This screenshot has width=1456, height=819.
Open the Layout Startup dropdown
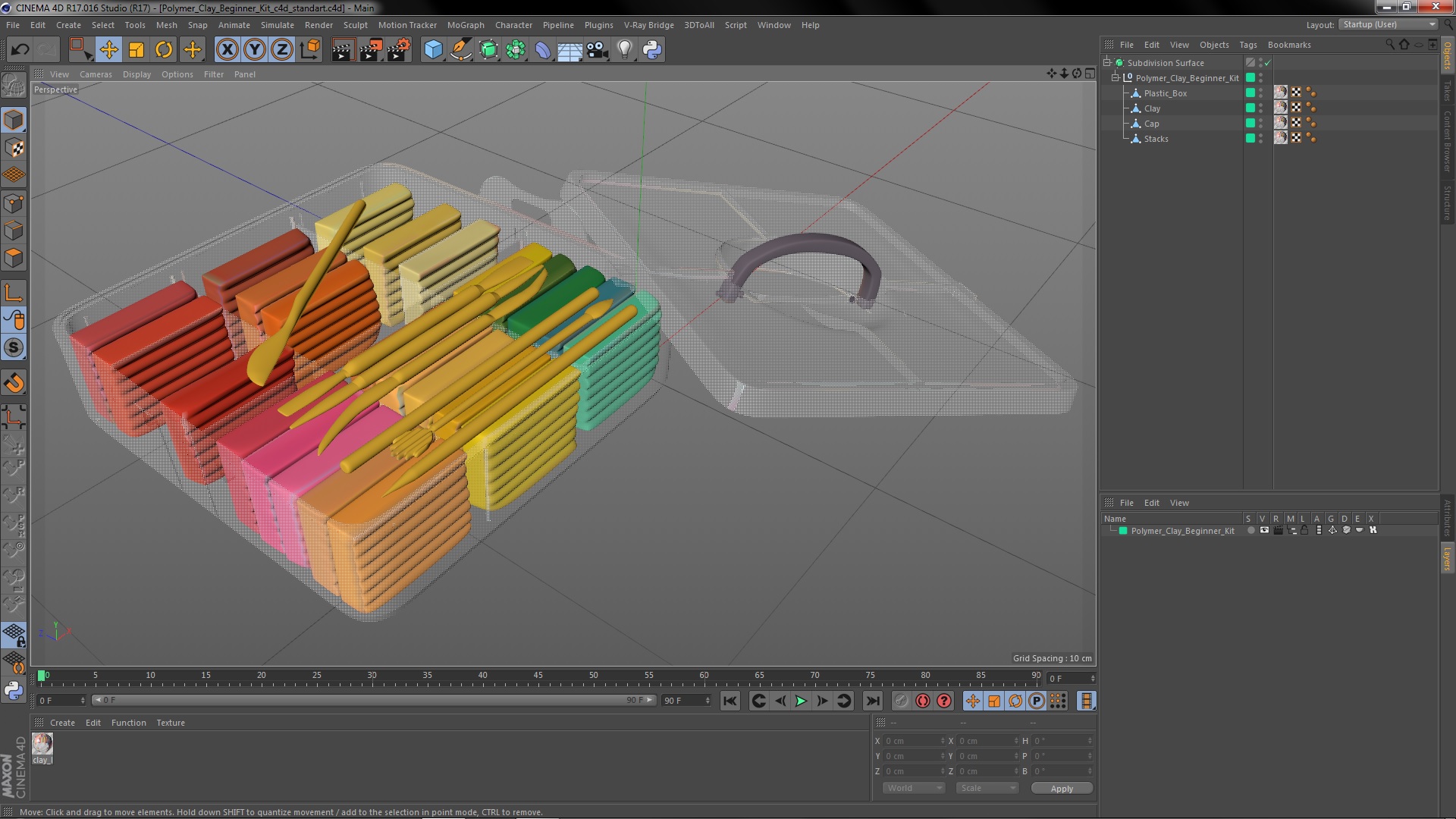tap(1389, 25)
